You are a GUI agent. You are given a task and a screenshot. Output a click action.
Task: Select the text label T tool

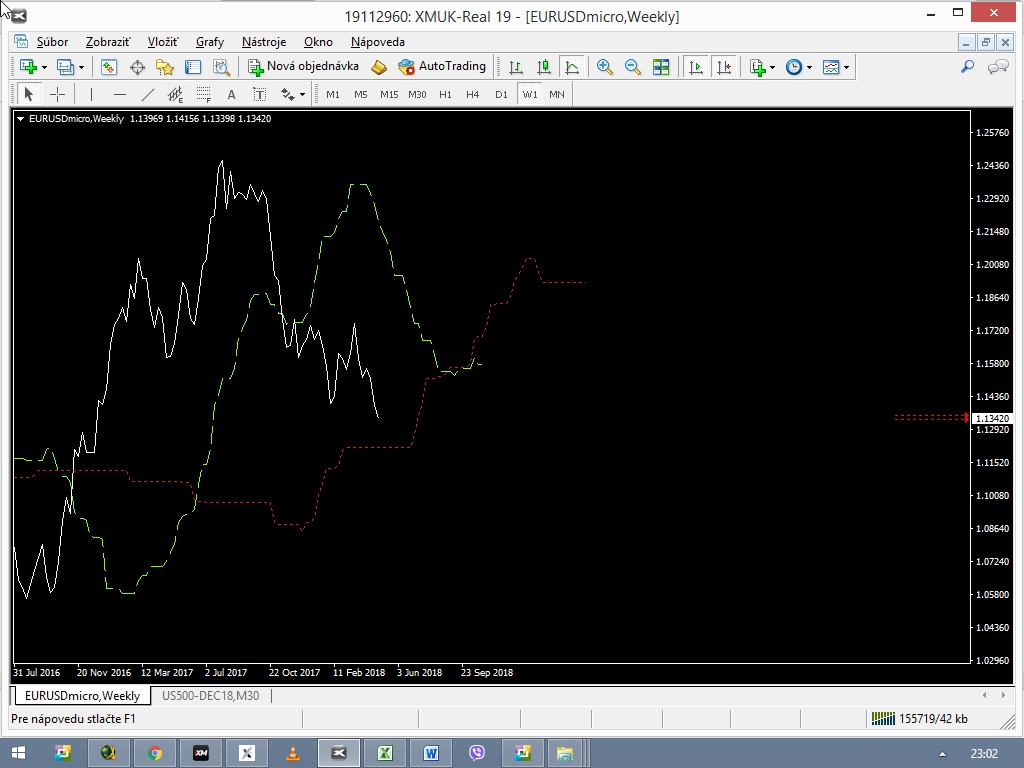click(259, 94)
